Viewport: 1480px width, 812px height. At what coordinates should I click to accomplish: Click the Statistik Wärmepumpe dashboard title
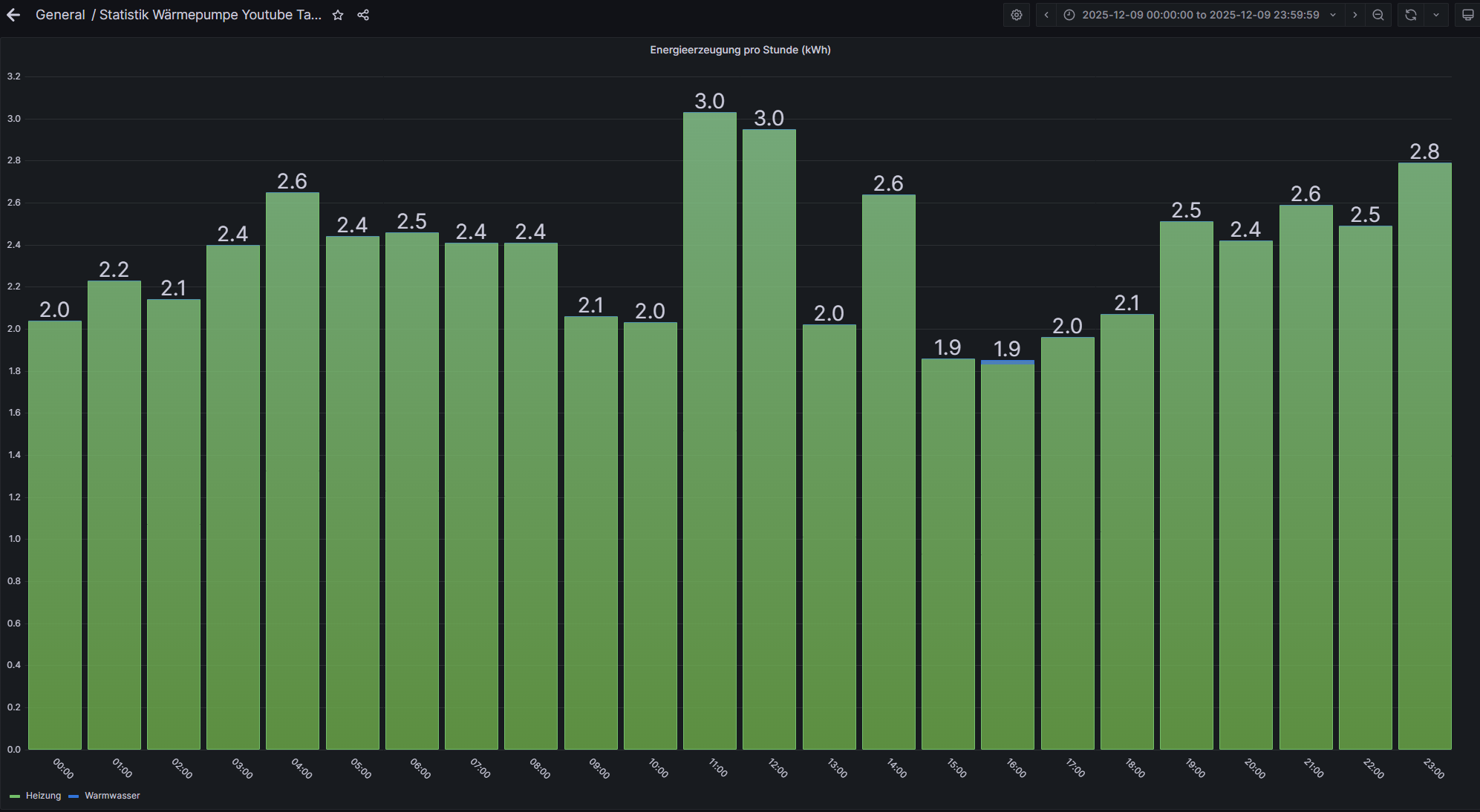click(x=210, y=15)
